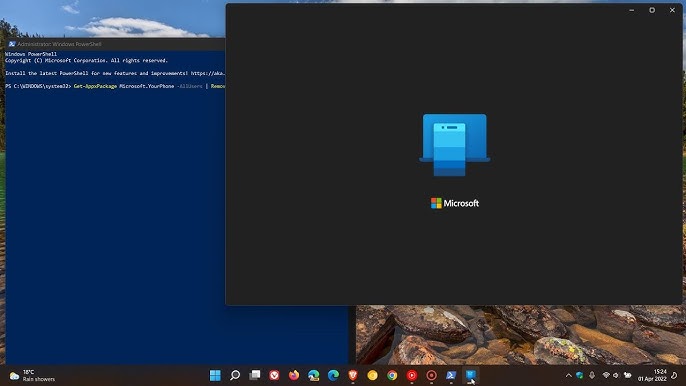Switch to PowerShell via its taskbar icon
The height and width of the screenshot is (386, 686).
tap(451, 375)
